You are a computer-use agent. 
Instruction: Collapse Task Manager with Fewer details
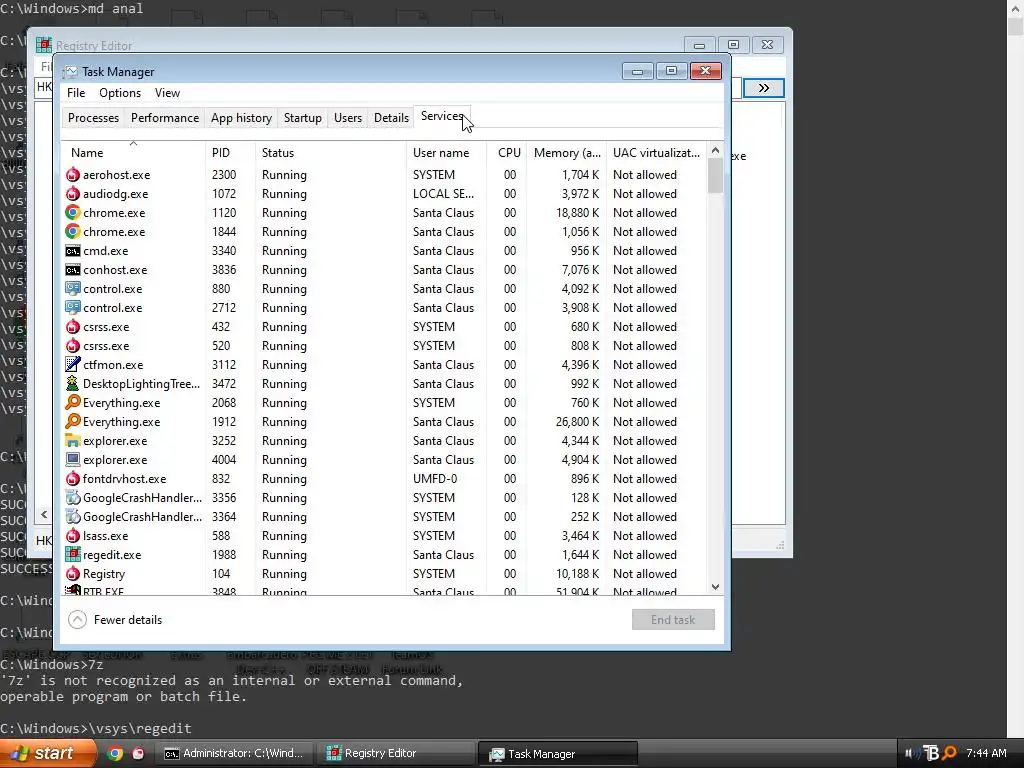tap(115, 620)
